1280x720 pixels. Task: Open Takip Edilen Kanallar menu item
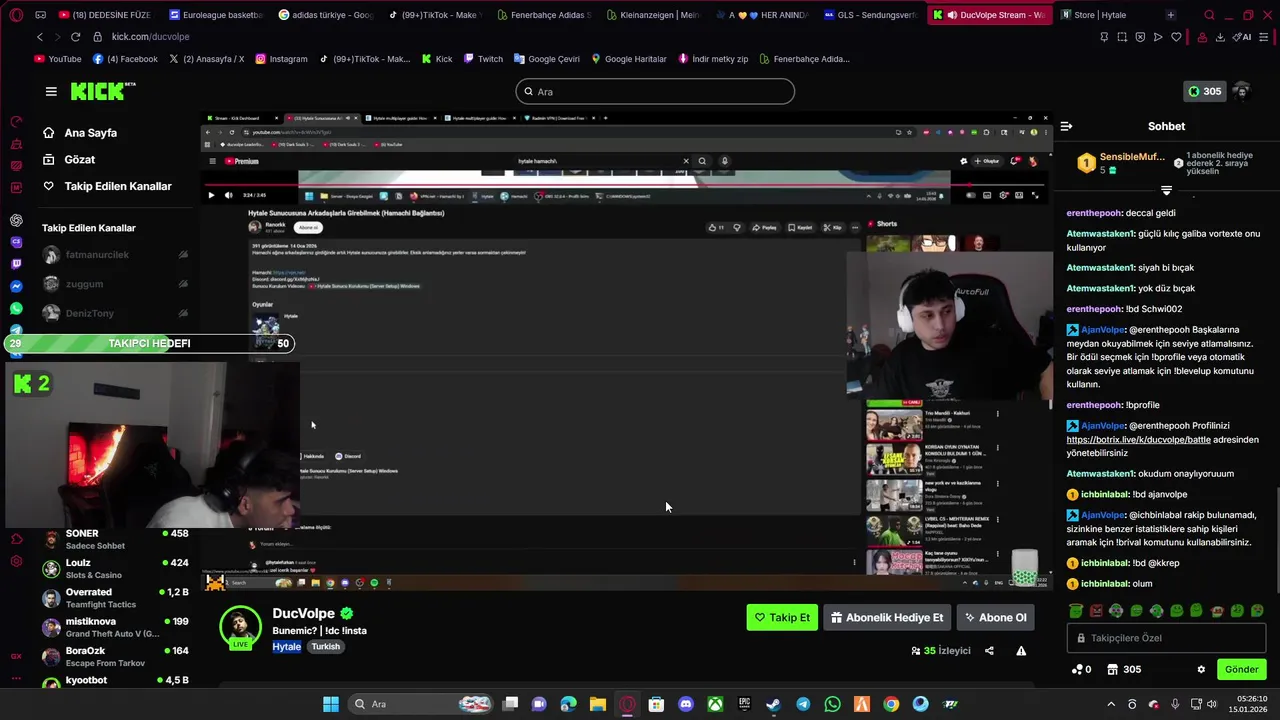coord(107,186)
